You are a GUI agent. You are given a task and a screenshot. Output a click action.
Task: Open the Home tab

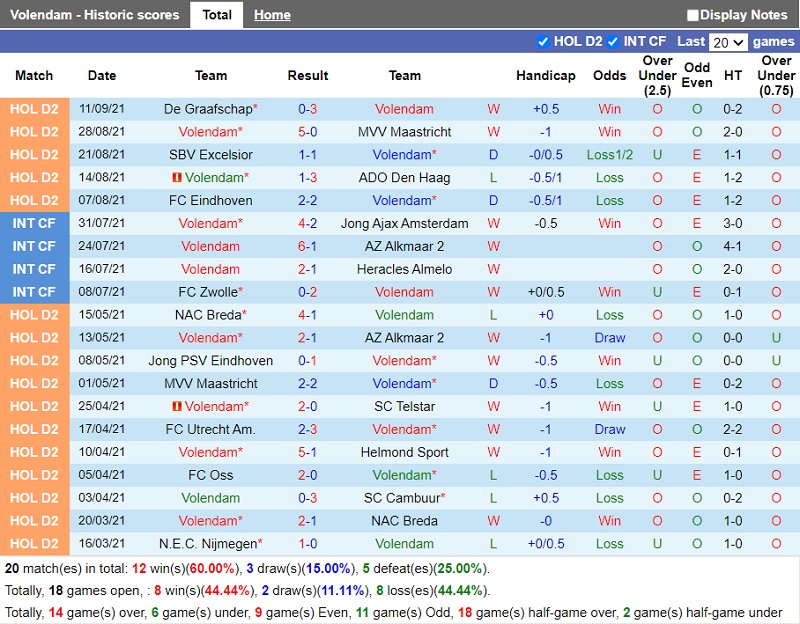coord(272,15)
